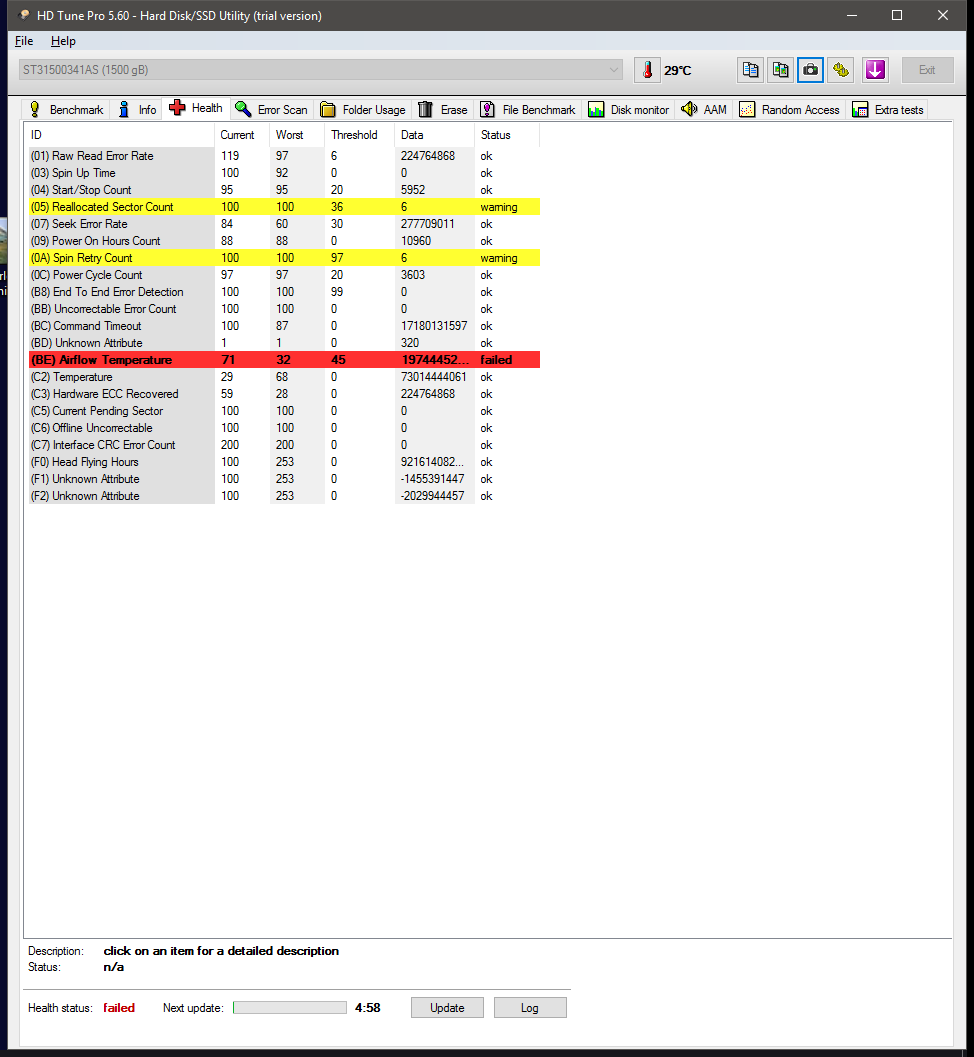
Task: Click the Next update progress bar
Action: point(290,1008)
